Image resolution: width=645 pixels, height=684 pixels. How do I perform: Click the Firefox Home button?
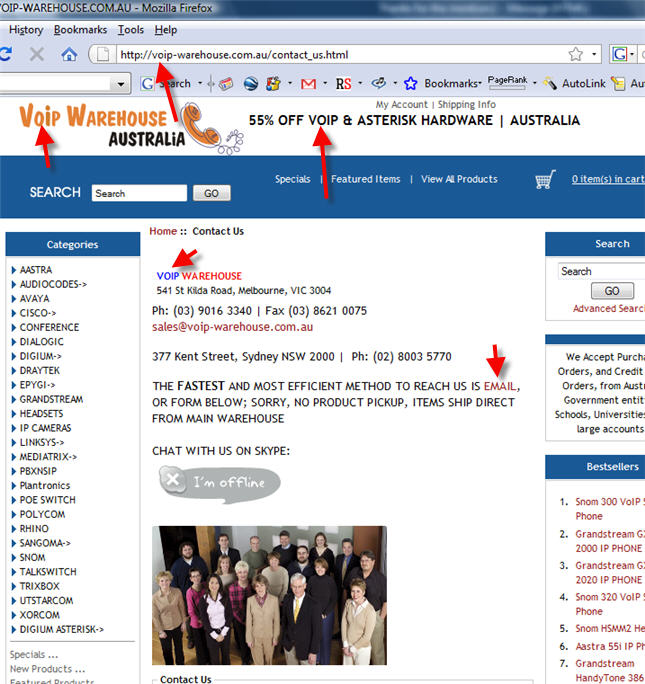click(69, 54)
